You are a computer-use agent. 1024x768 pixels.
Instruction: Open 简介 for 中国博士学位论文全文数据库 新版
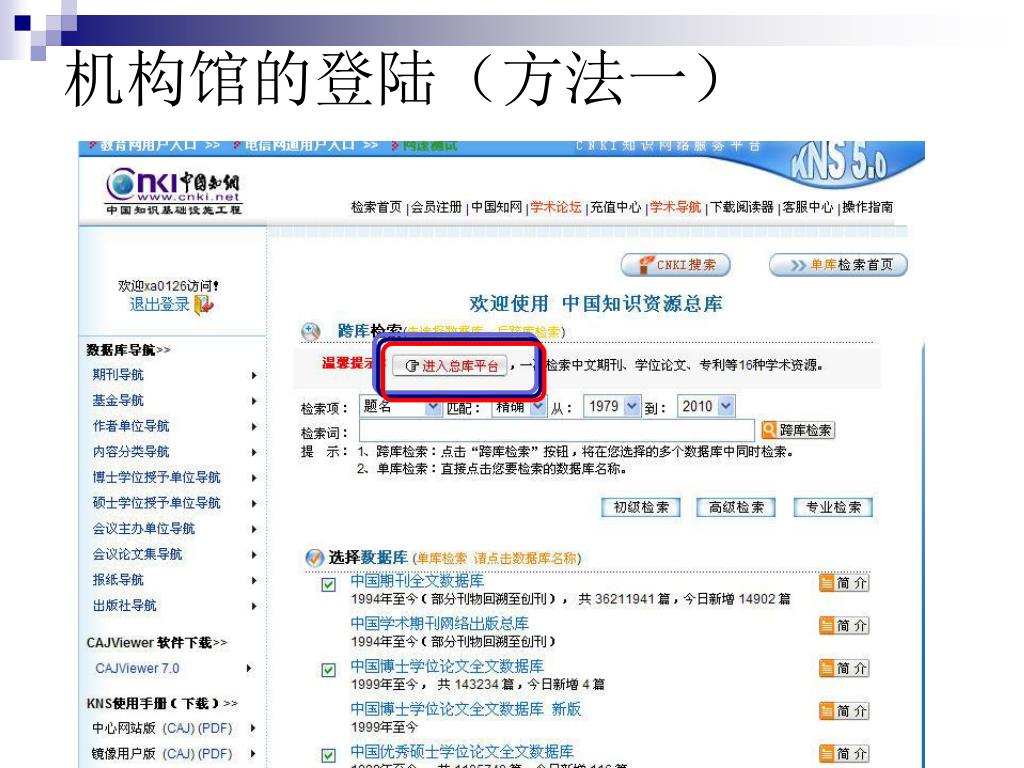click(844, 711)
